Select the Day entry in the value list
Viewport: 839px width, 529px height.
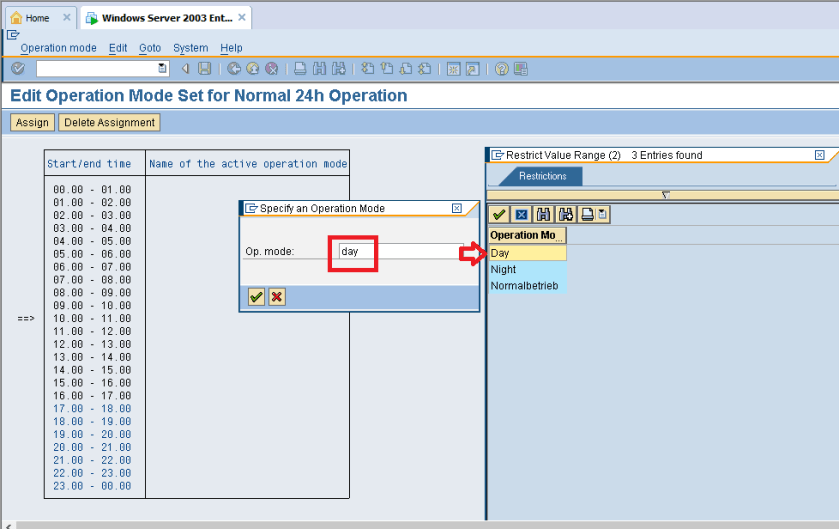pyautogui.click(x=527, y=253)
